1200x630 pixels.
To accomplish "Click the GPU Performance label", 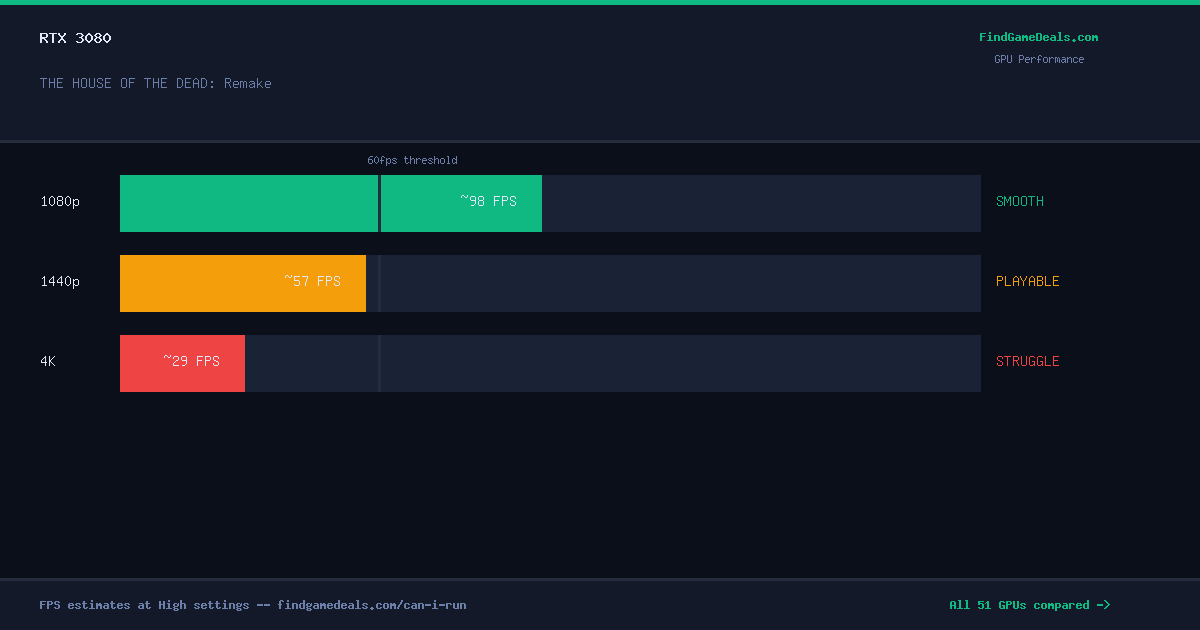I will click(1039, 59).
